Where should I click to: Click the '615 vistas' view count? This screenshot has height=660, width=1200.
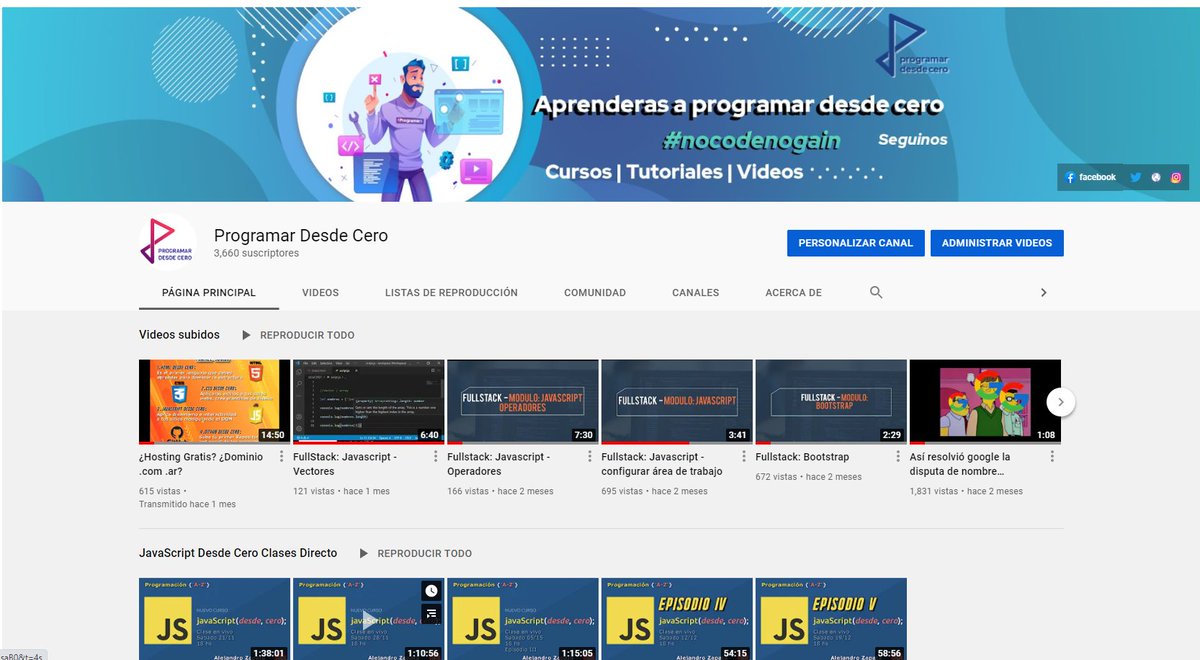point(160,491)
